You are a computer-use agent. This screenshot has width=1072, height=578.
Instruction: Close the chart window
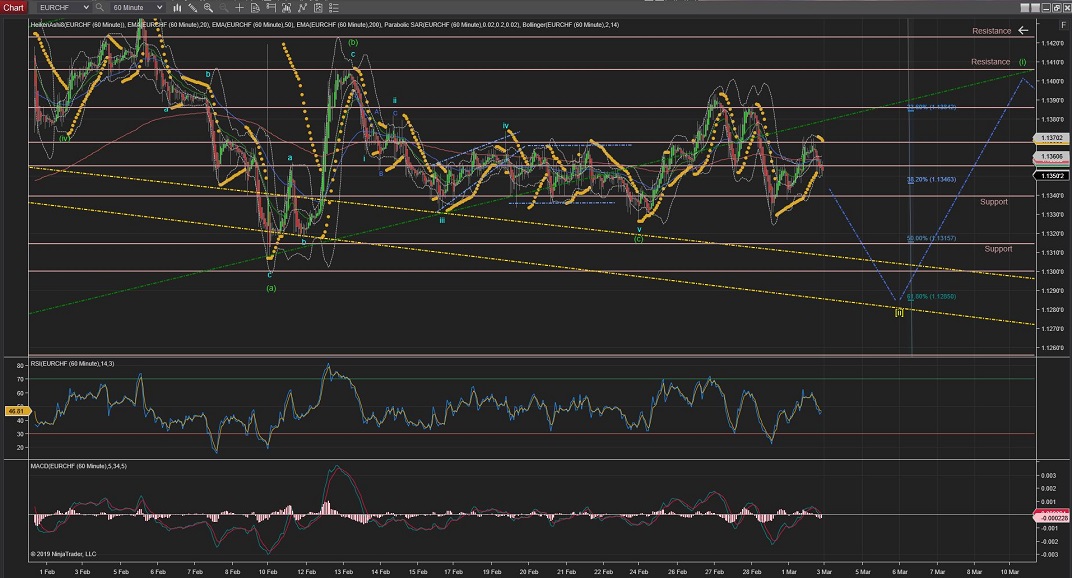click(1065, 8)
